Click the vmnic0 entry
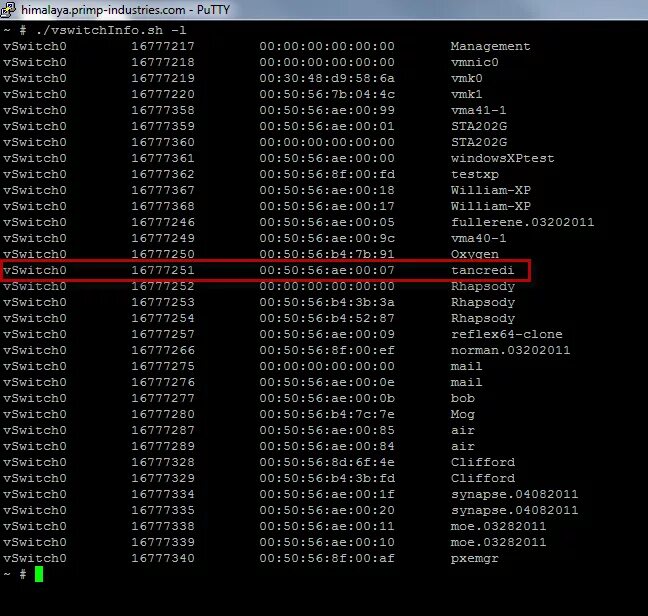Viewport: 648px width, 616px height. (474, 62)
